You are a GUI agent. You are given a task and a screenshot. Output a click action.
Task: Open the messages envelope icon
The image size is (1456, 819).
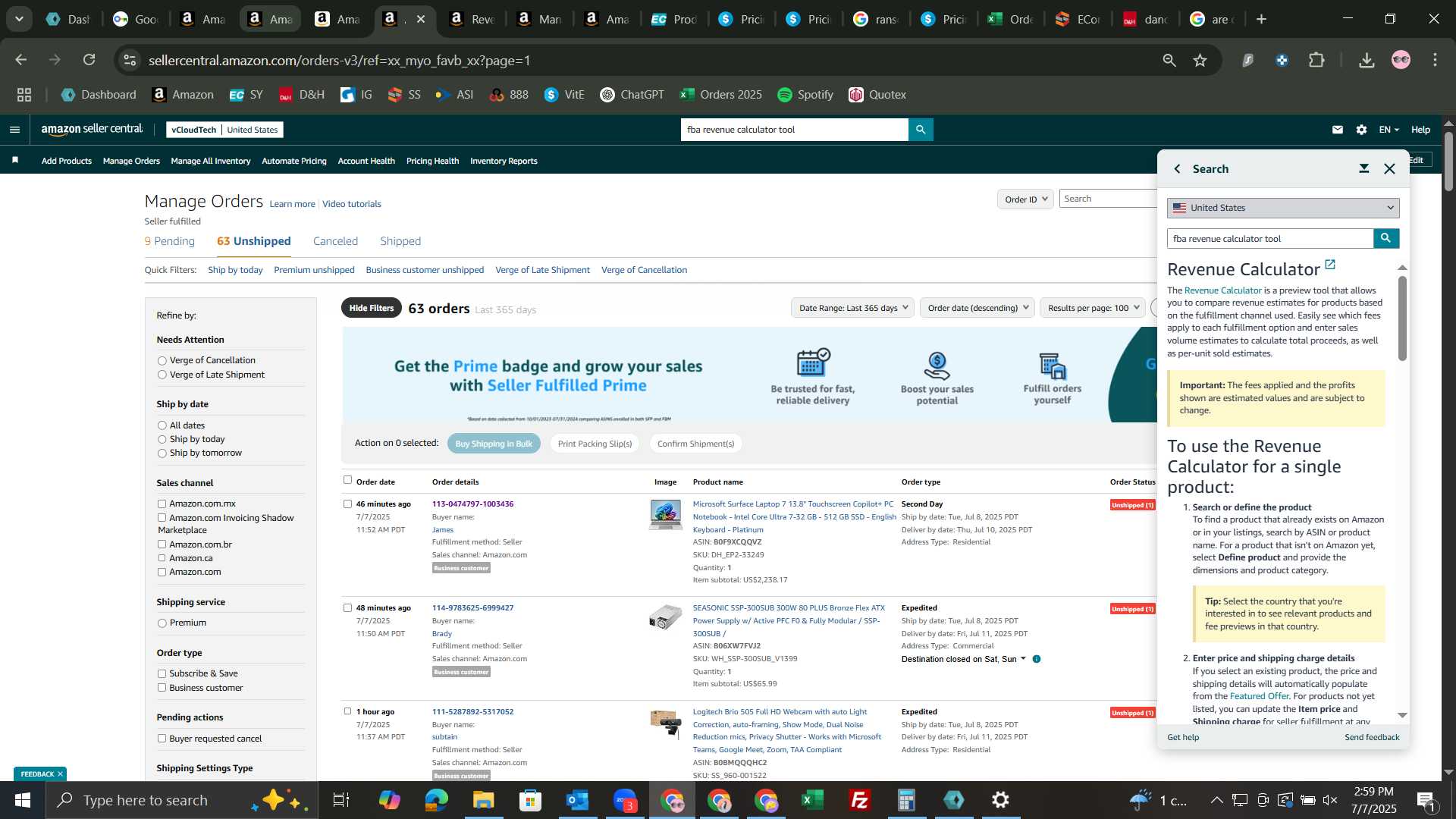(x=1338, y=130)
